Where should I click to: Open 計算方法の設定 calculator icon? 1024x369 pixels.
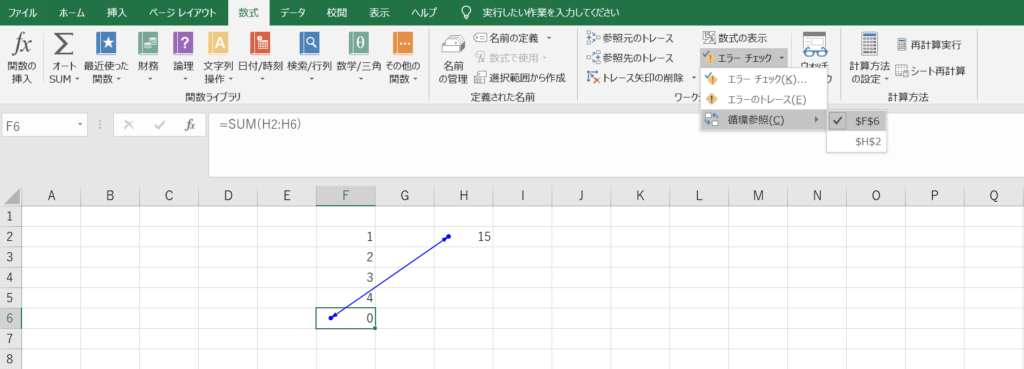(x=869, y=44)
